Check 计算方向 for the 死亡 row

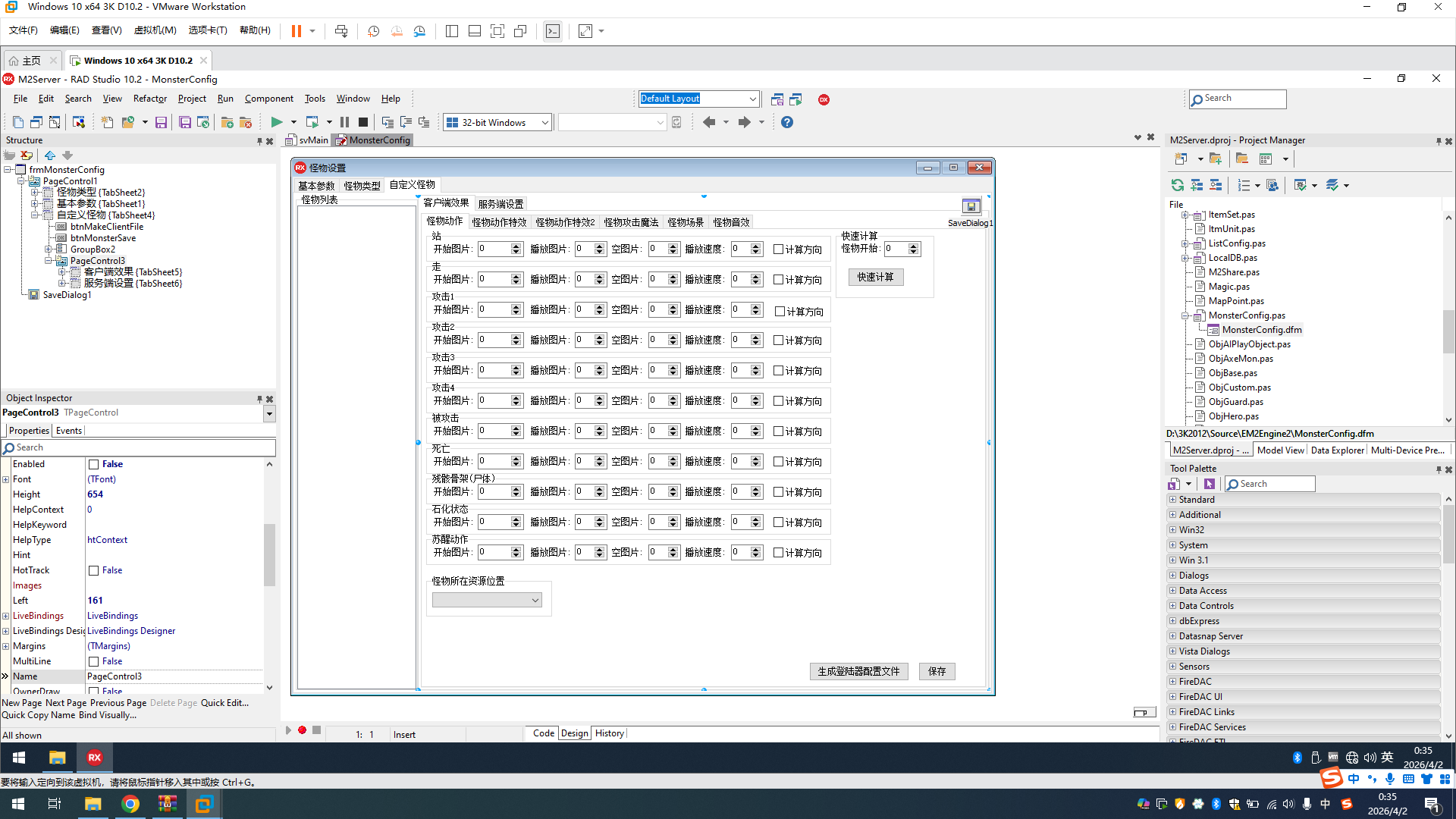(x=778, y=462)
